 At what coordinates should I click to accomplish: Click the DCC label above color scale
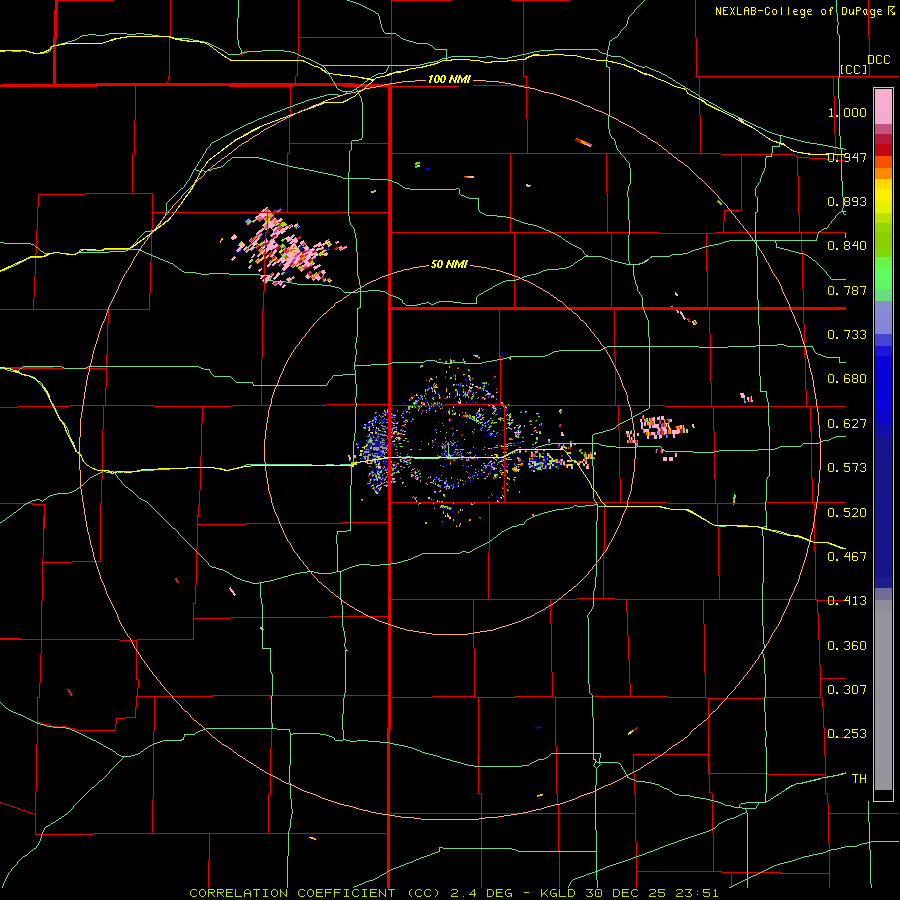click(x=878, y=60)
